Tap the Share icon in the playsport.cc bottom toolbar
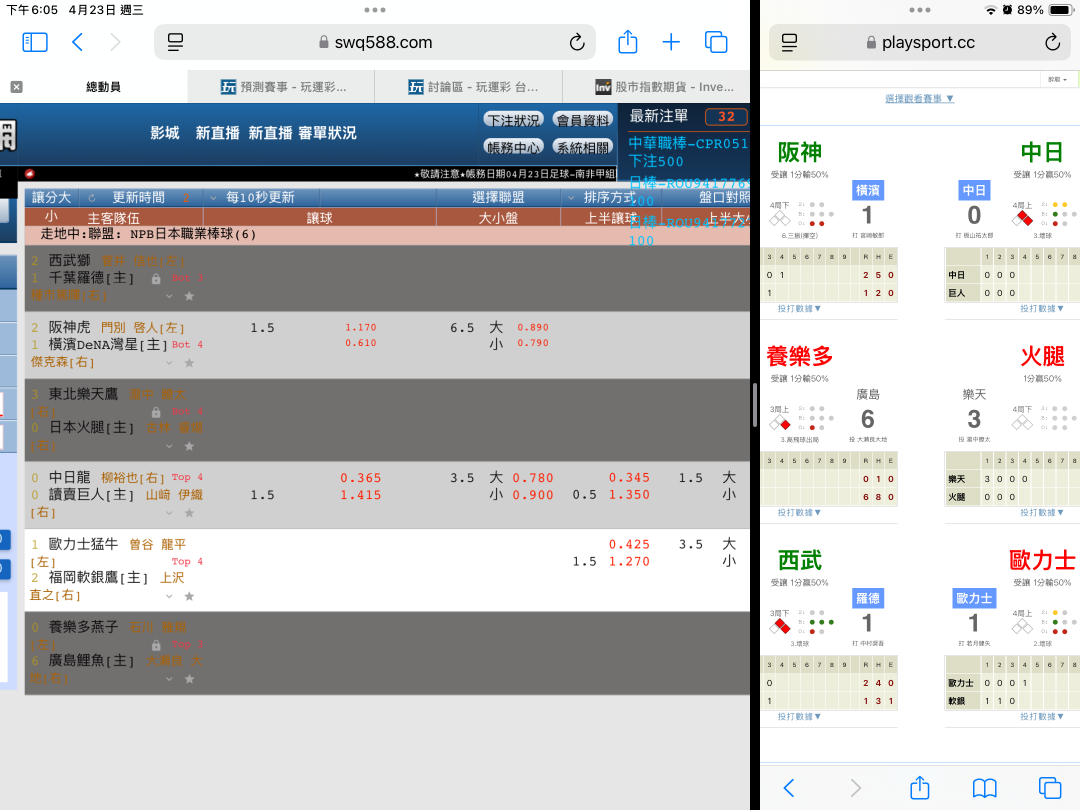Screen dimensions: 1080x810 (920, 787)
